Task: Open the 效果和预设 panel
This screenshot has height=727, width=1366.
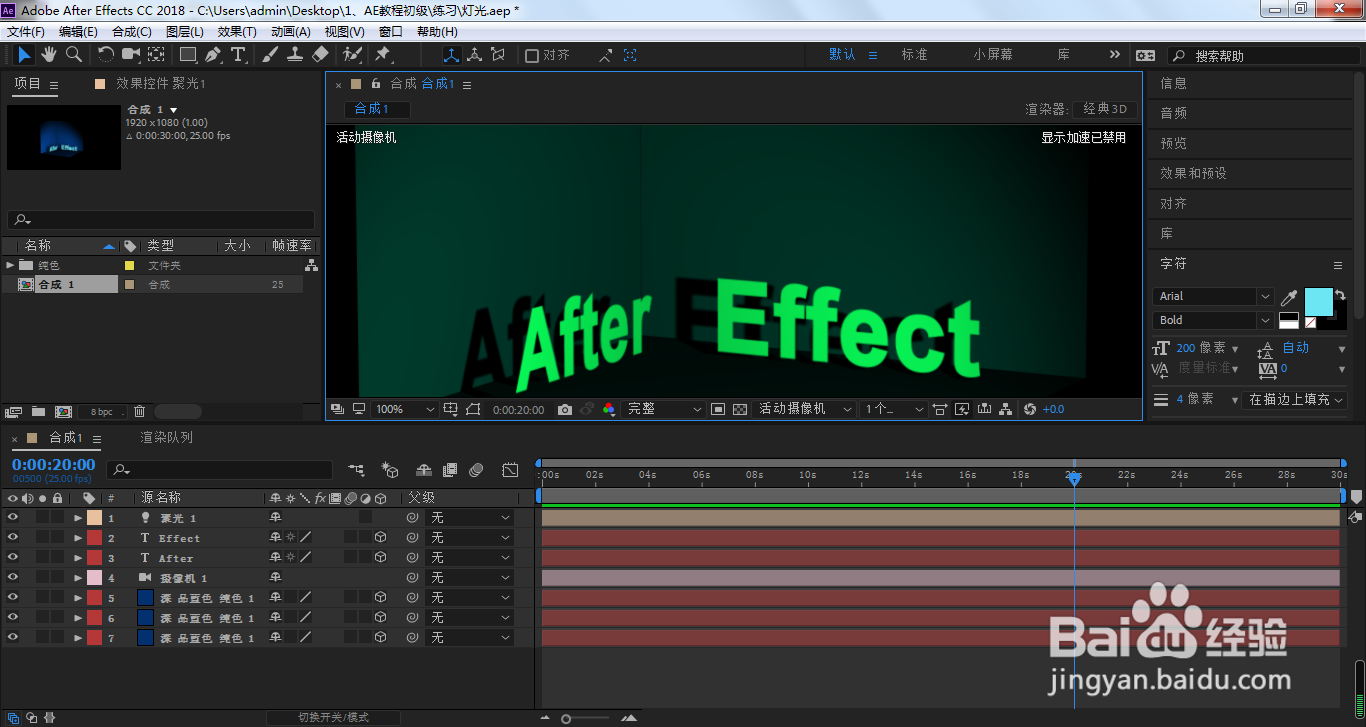Action: (x=1193, y=173)
